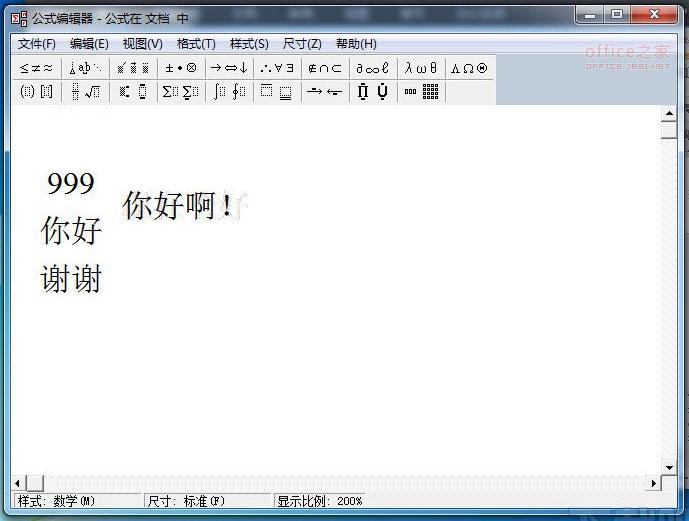Place cursor in the 999 text
Image resolution: width=689 pixels, height=521 pixels.
pyautogui.click(x=71, y=183)
